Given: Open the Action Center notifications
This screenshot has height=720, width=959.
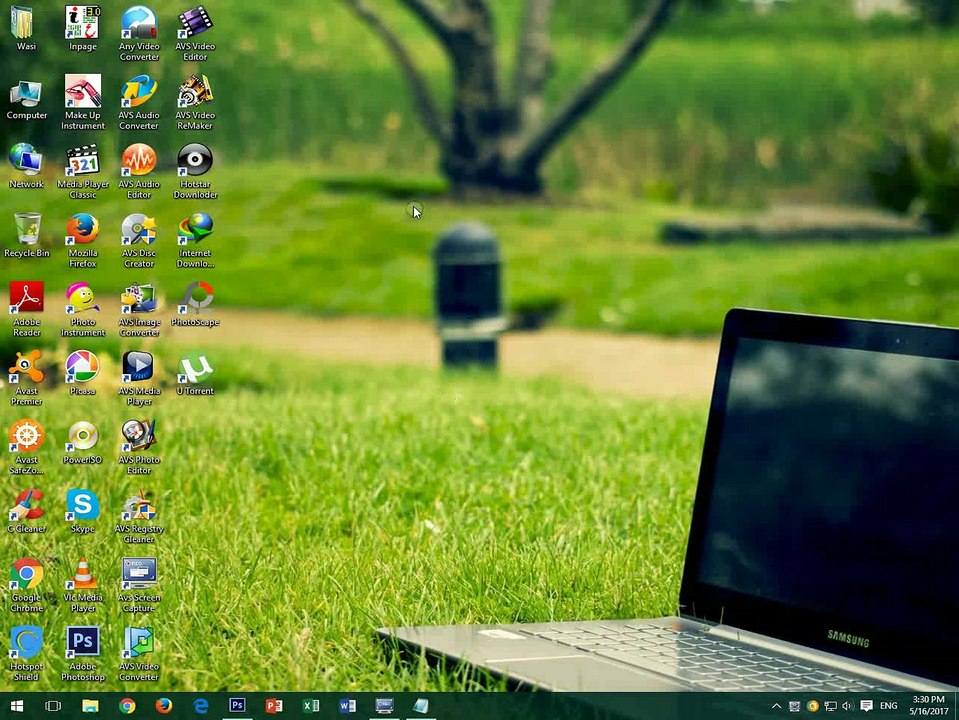Looking at the screenshot, I should click(866, 706).
